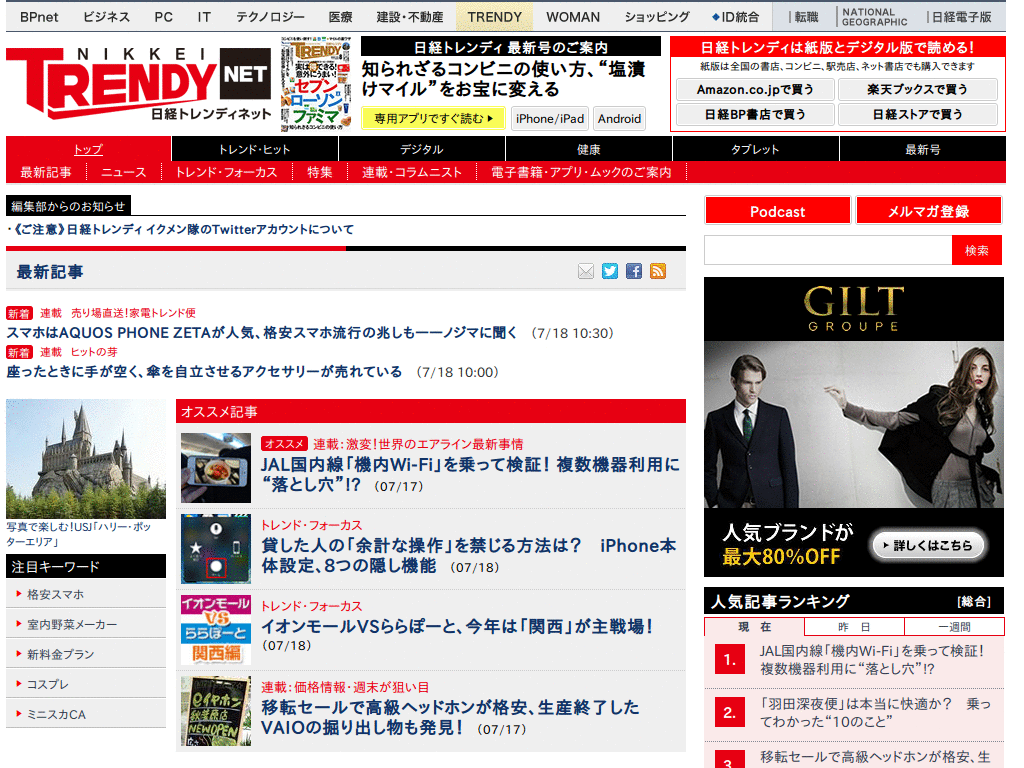Image resolution: width=1024 pixels, height=768 pixels.
Task: Open the 移転セール headphone article
Action: point(450,717)
